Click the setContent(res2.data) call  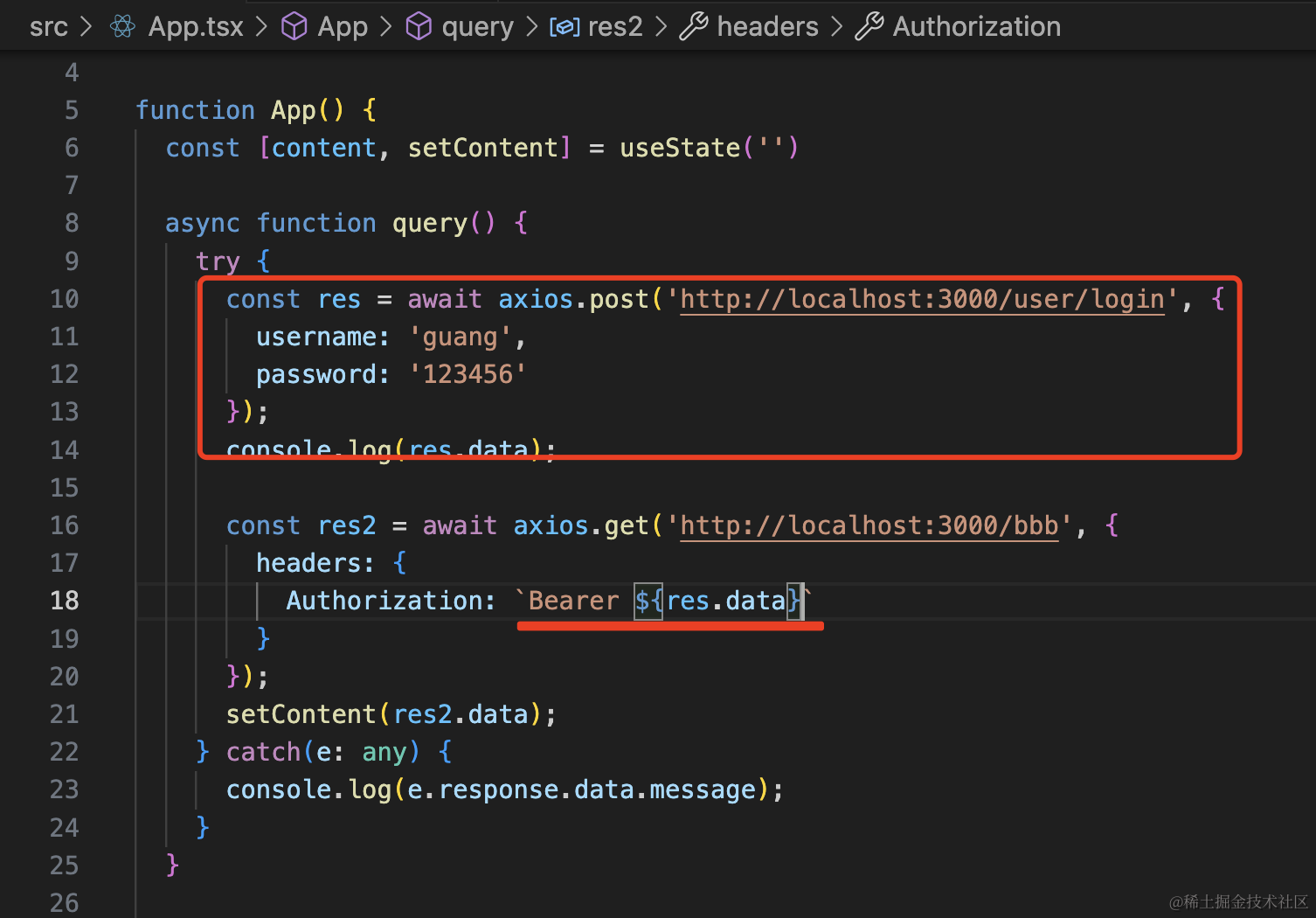coord(390,714)
